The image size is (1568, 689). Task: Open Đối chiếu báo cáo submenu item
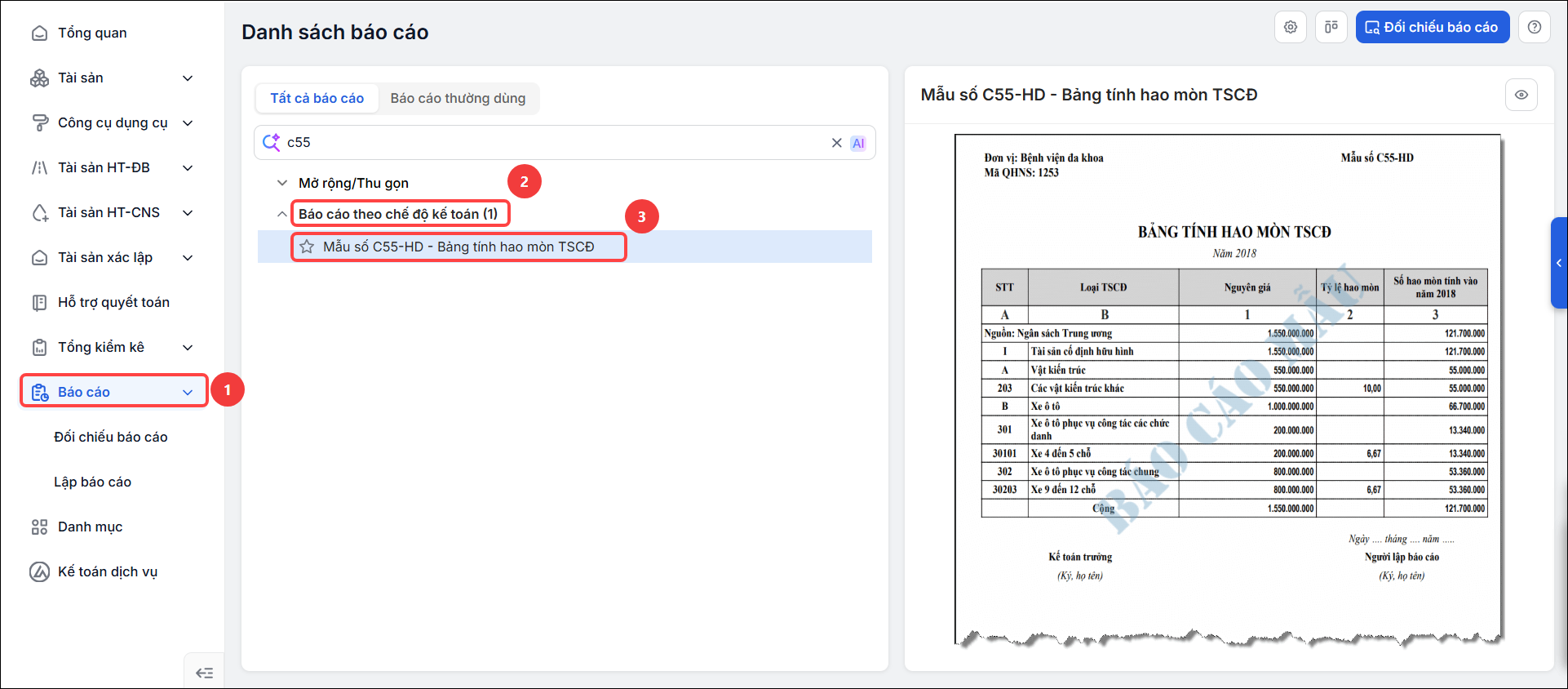[x=111, y=437]
